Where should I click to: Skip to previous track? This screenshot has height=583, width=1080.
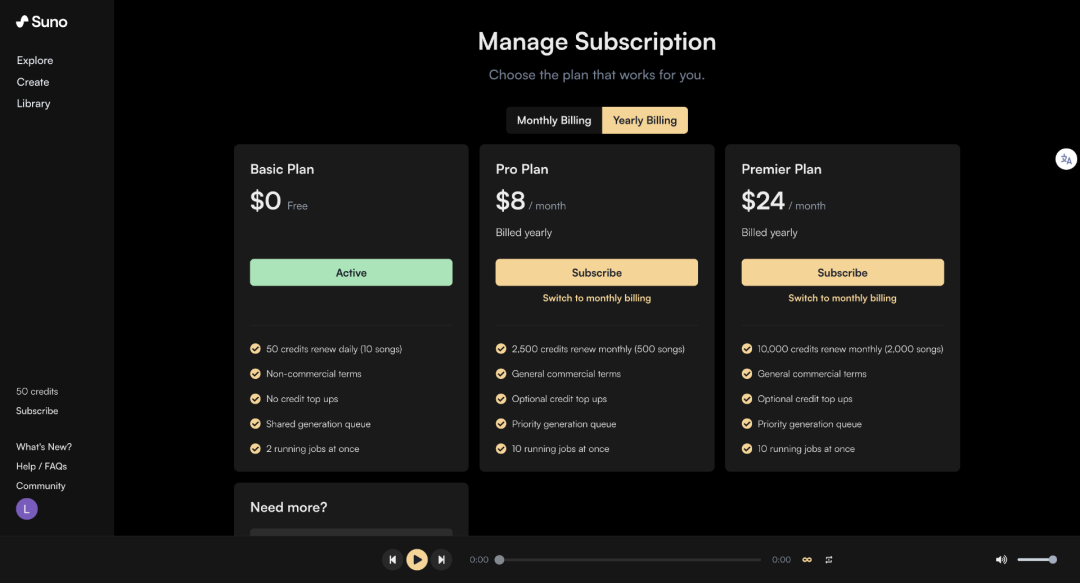pos(393,560)
